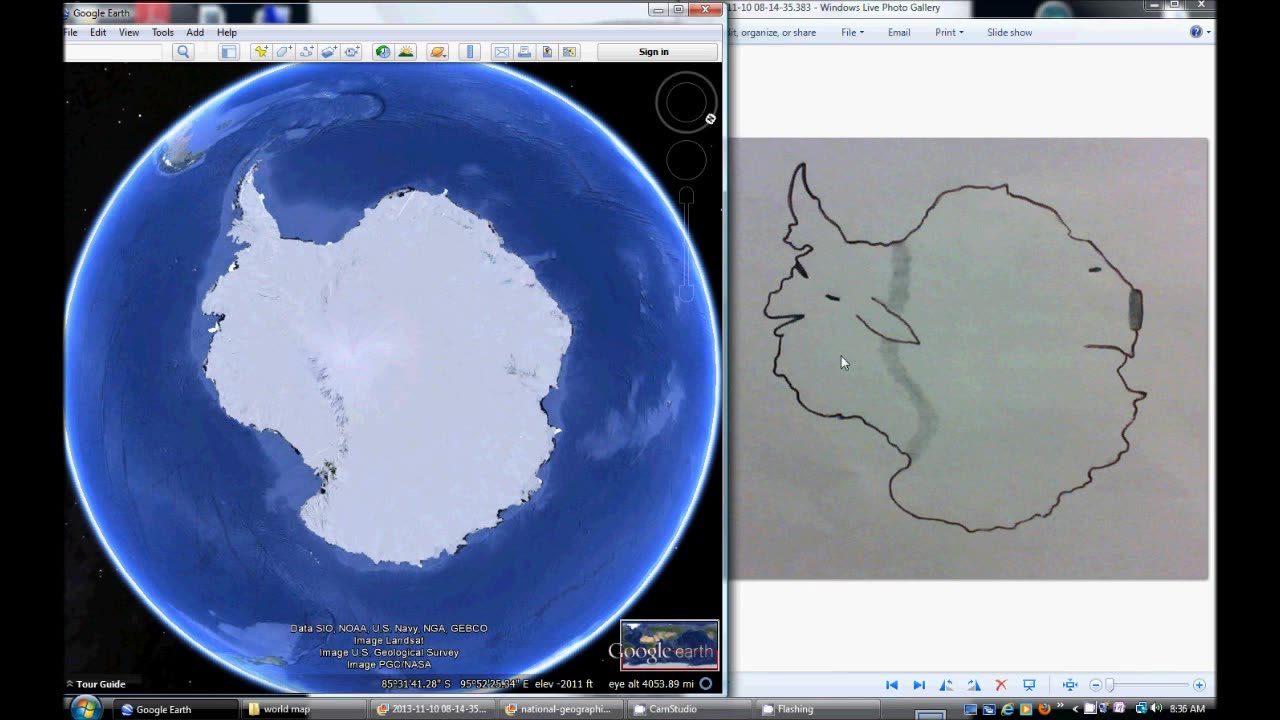
Task: Open the View menu in Google Earth
Action: pyautogui.click(x=129, y=32)
